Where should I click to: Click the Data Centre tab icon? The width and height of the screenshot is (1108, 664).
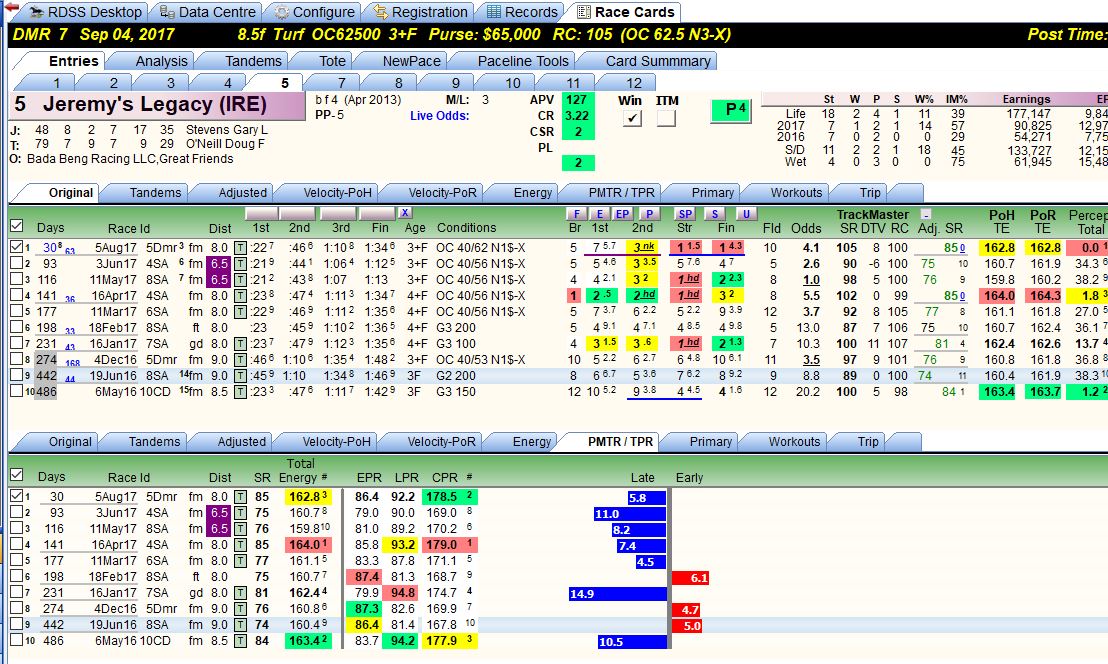(167, 12)
